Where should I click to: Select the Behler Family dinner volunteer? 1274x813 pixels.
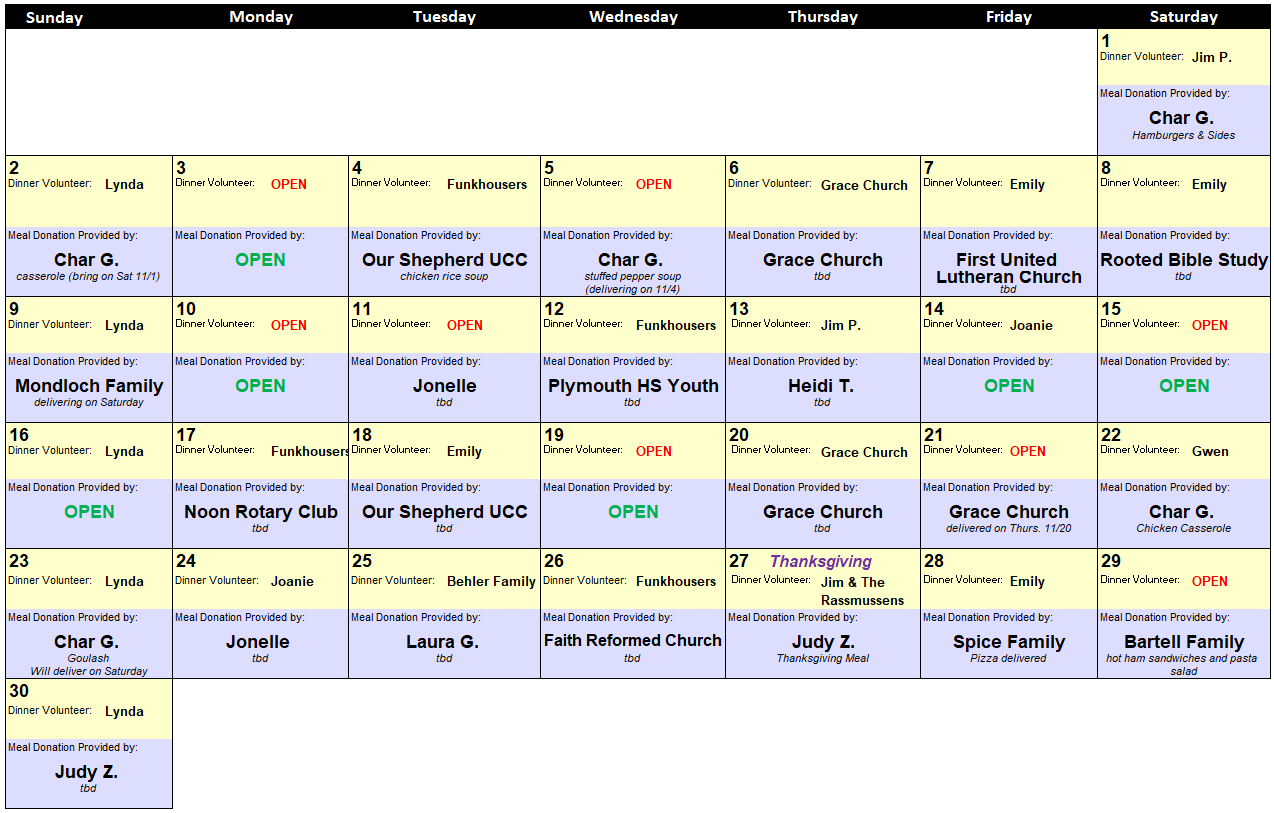491,581
